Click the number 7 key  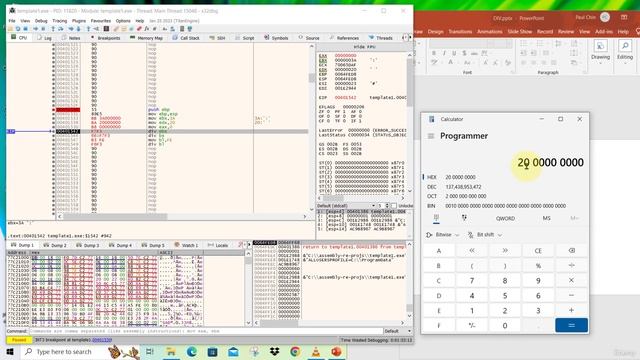[472, 280]
